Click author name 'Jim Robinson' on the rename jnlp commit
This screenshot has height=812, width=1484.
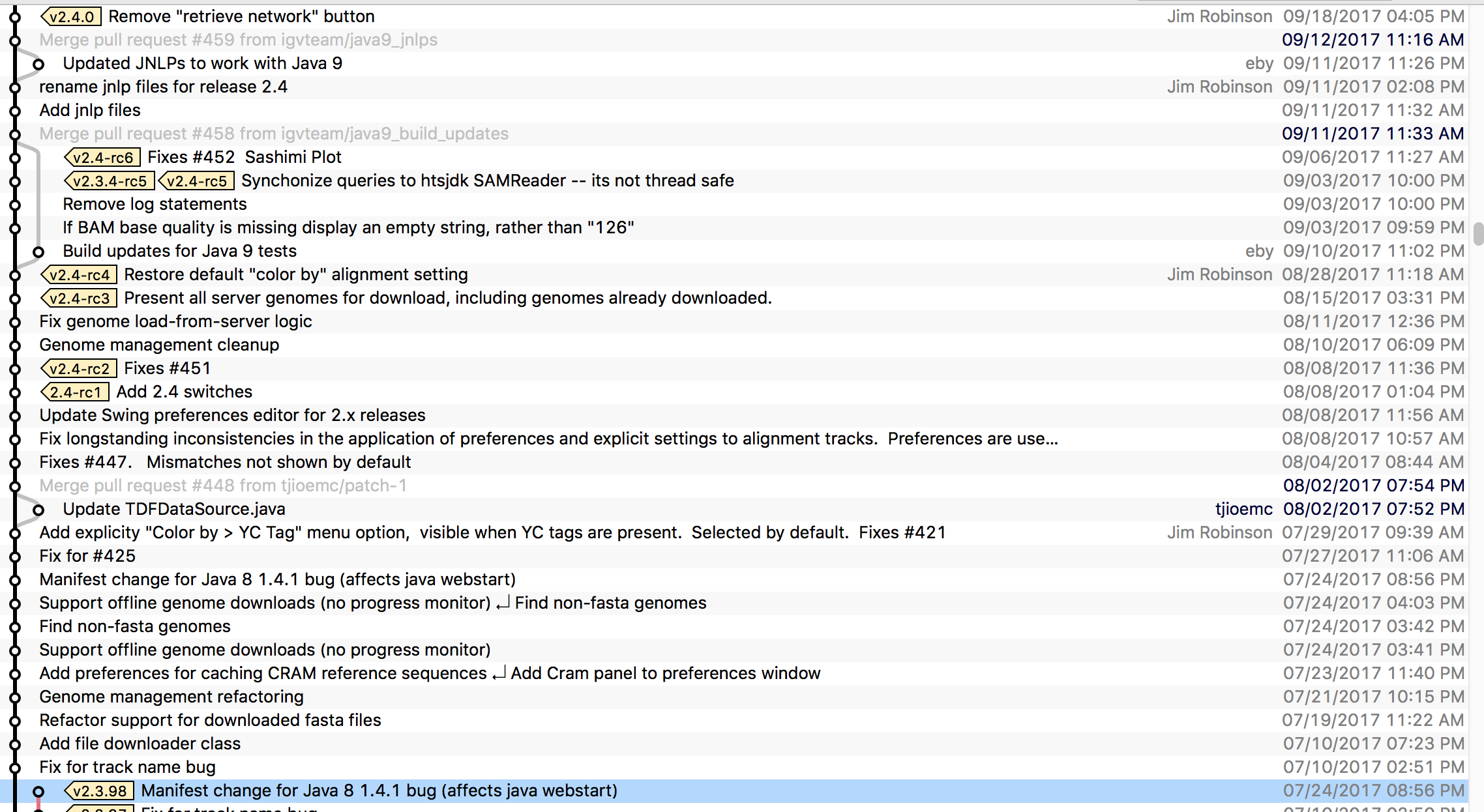[x=1220, y=87]
